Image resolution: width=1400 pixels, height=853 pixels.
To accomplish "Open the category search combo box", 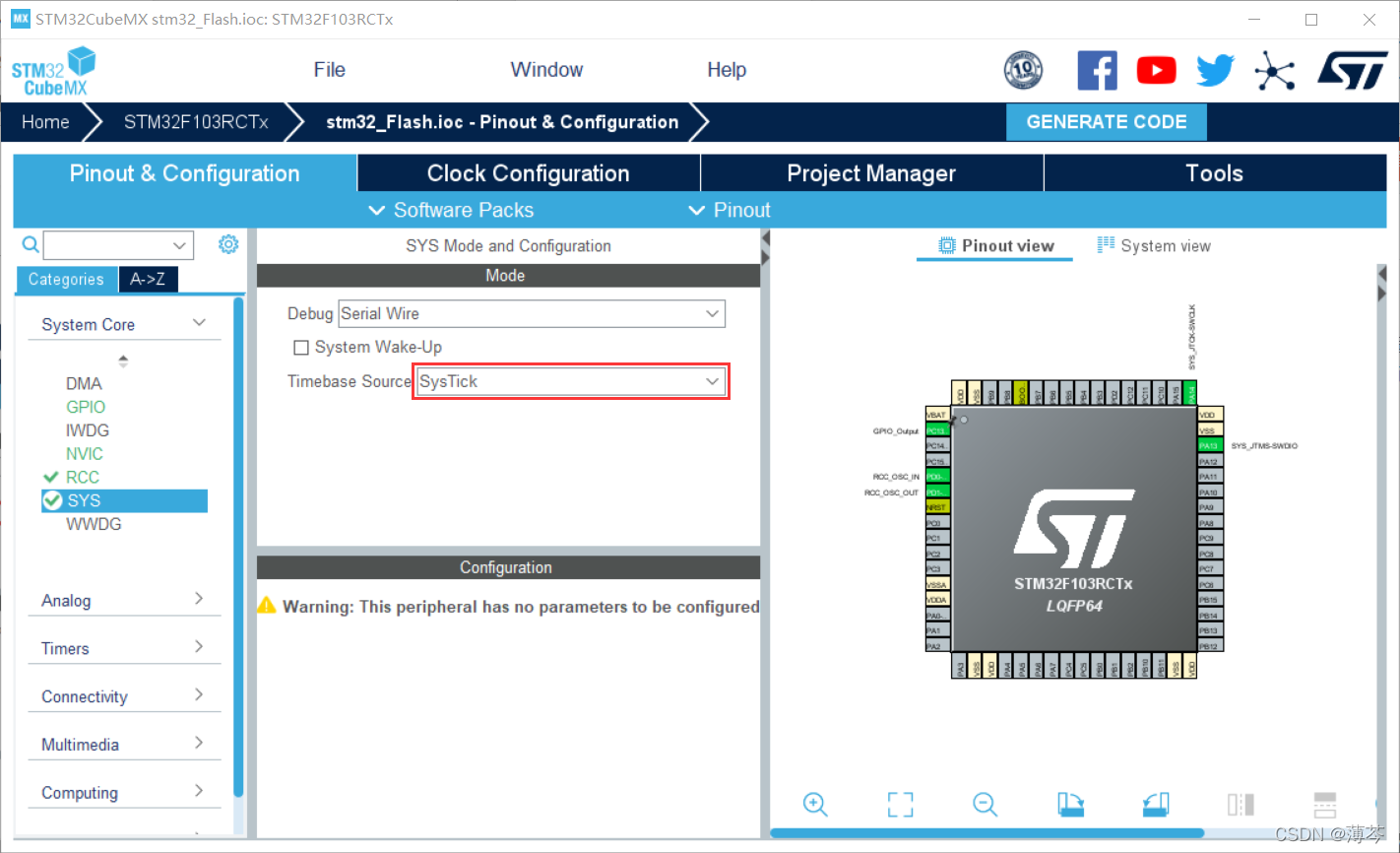I will (x=118, y=245).
